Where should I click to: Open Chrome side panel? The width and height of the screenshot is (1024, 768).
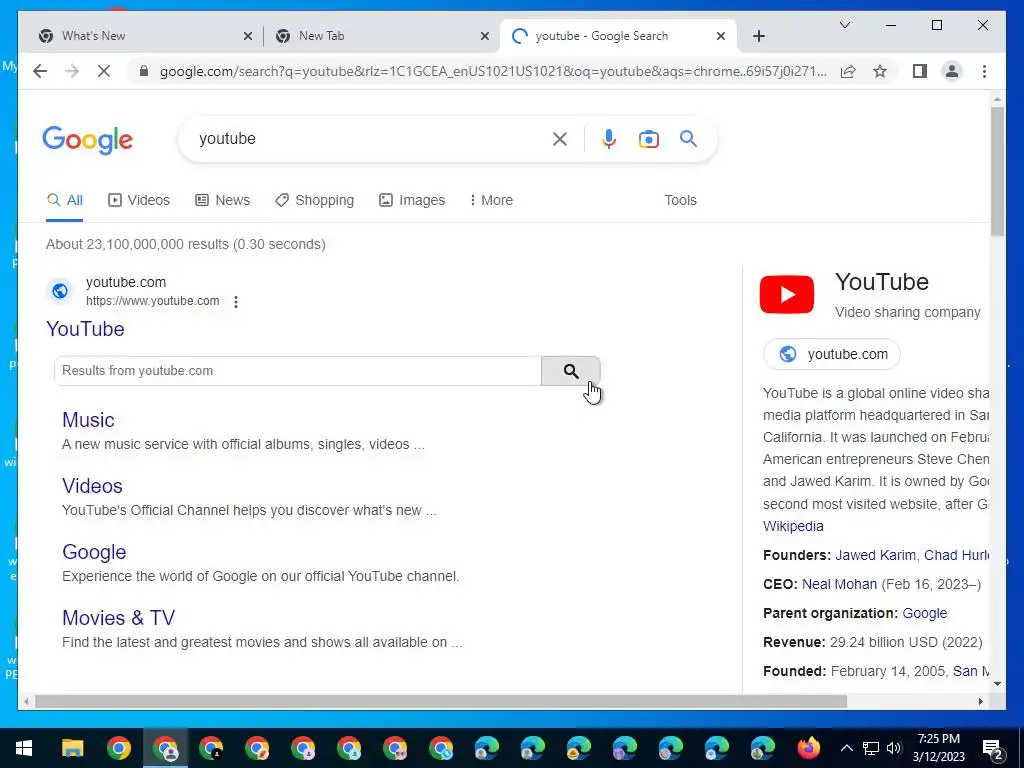click(920, 71)
